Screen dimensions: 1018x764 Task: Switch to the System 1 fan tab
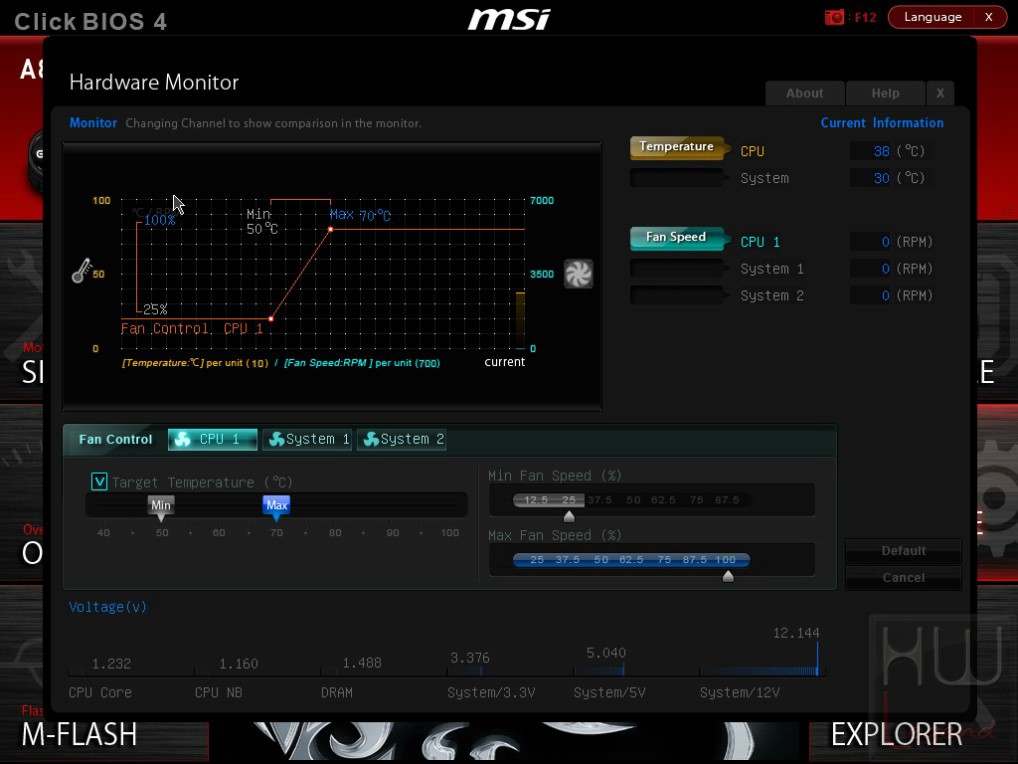click(x=307, y=439)
